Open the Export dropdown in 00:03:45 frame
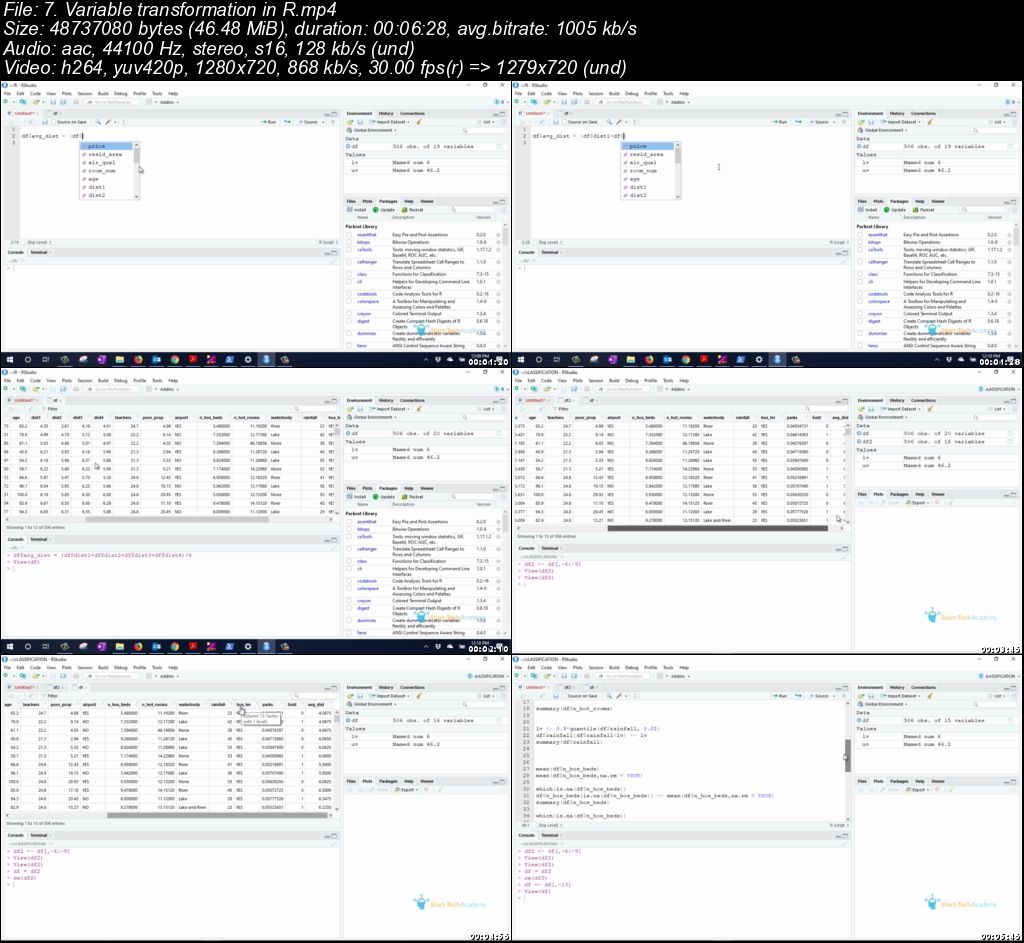This screenshot has height=943, width=1024. [919, 502]
